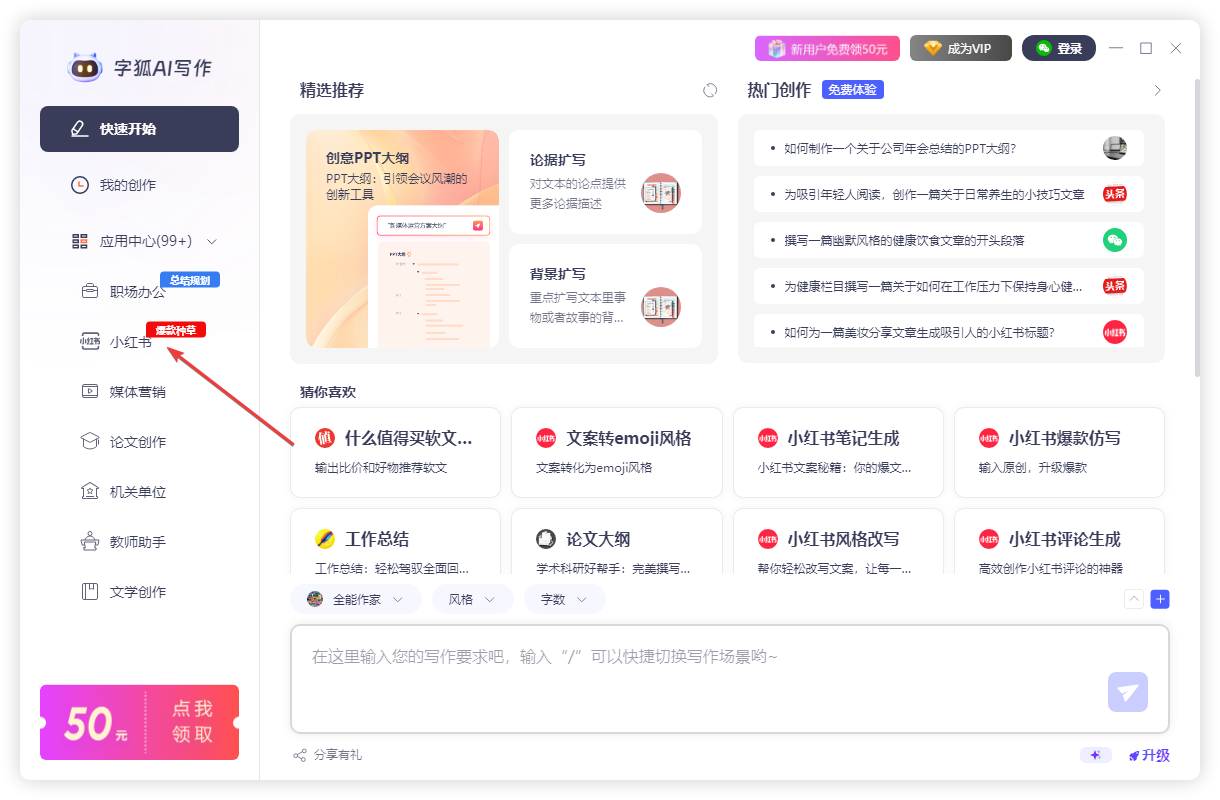This screenshot has height=800, width=1220.
Task: Click the video icon beside 媒体营销
Action: tap(90, 392)
